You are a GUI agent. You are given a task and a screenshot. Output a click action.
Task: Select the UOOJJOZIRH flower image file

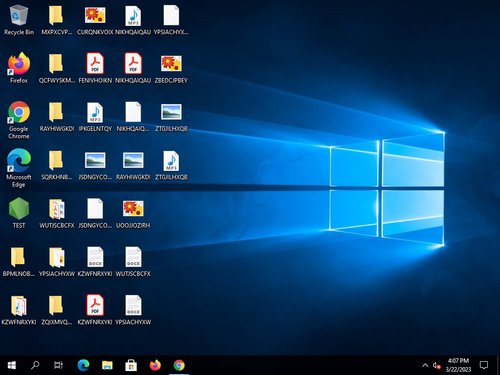coord(133,213)
